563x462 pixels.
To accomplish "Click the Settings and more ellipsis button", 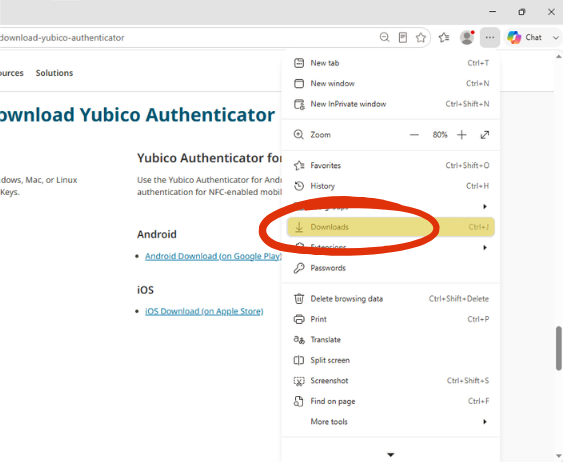I will coord(490,37).
